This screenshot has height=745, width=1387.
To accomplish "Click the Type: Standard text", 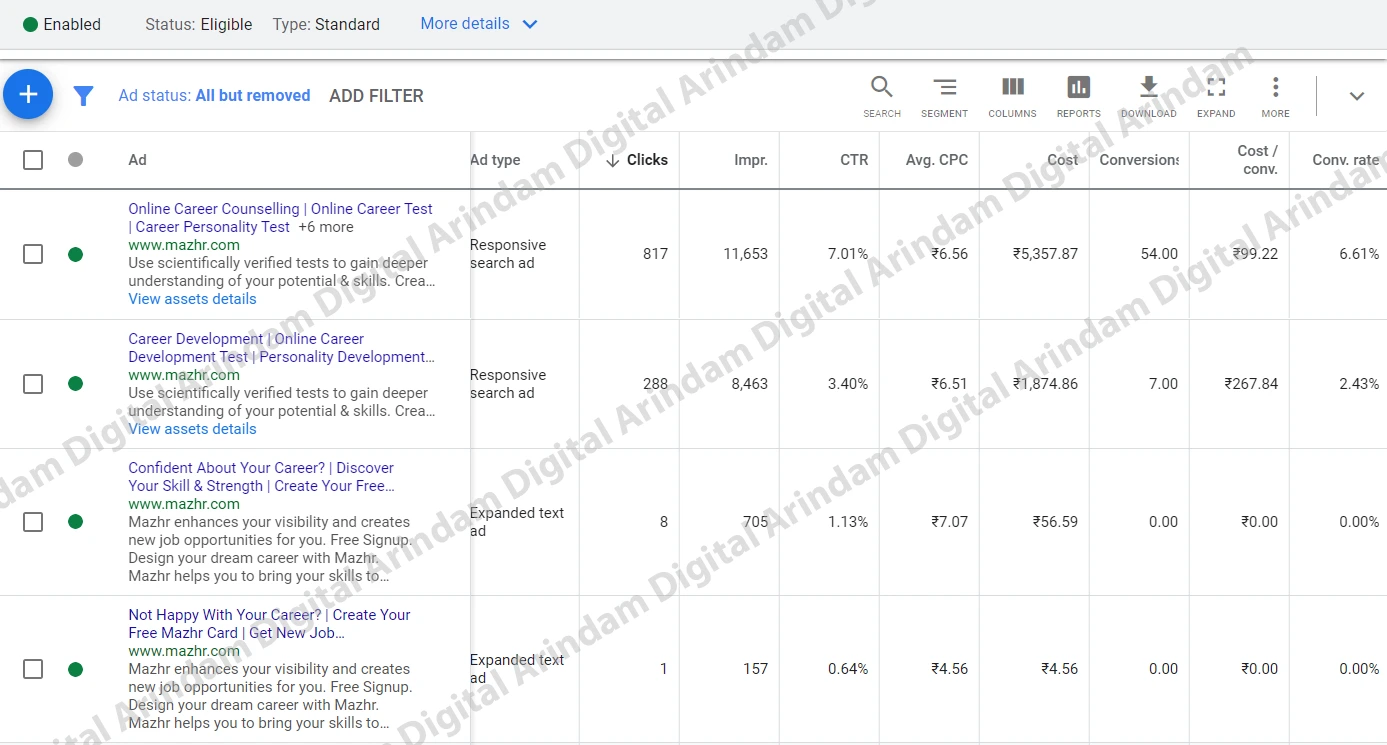I will click(x=326, y=24).
